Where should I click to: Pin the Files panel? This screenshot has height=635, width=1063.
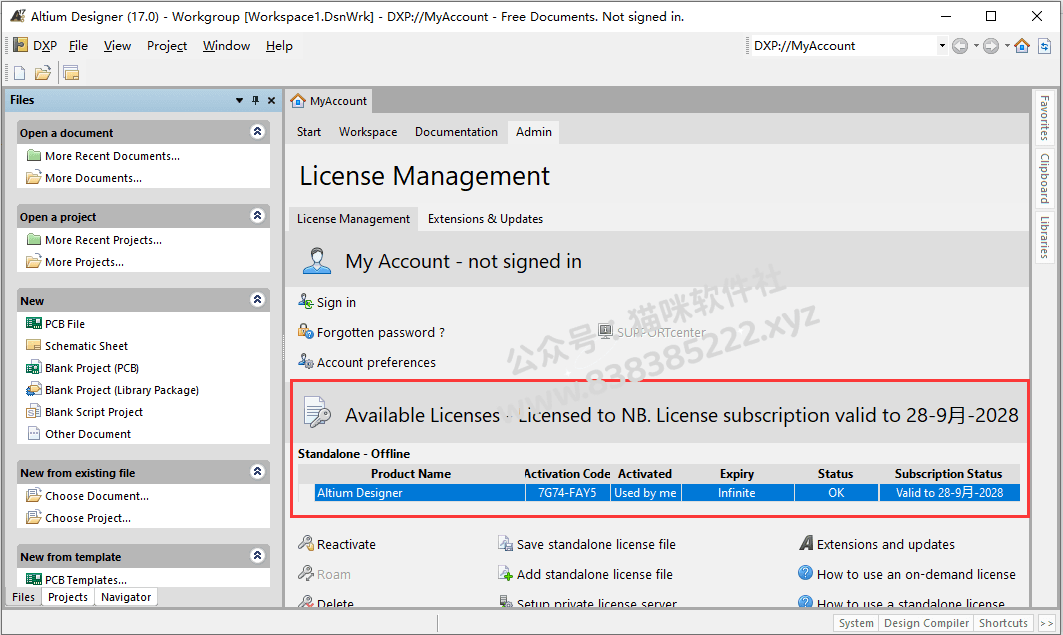click(x=256, y=100)
